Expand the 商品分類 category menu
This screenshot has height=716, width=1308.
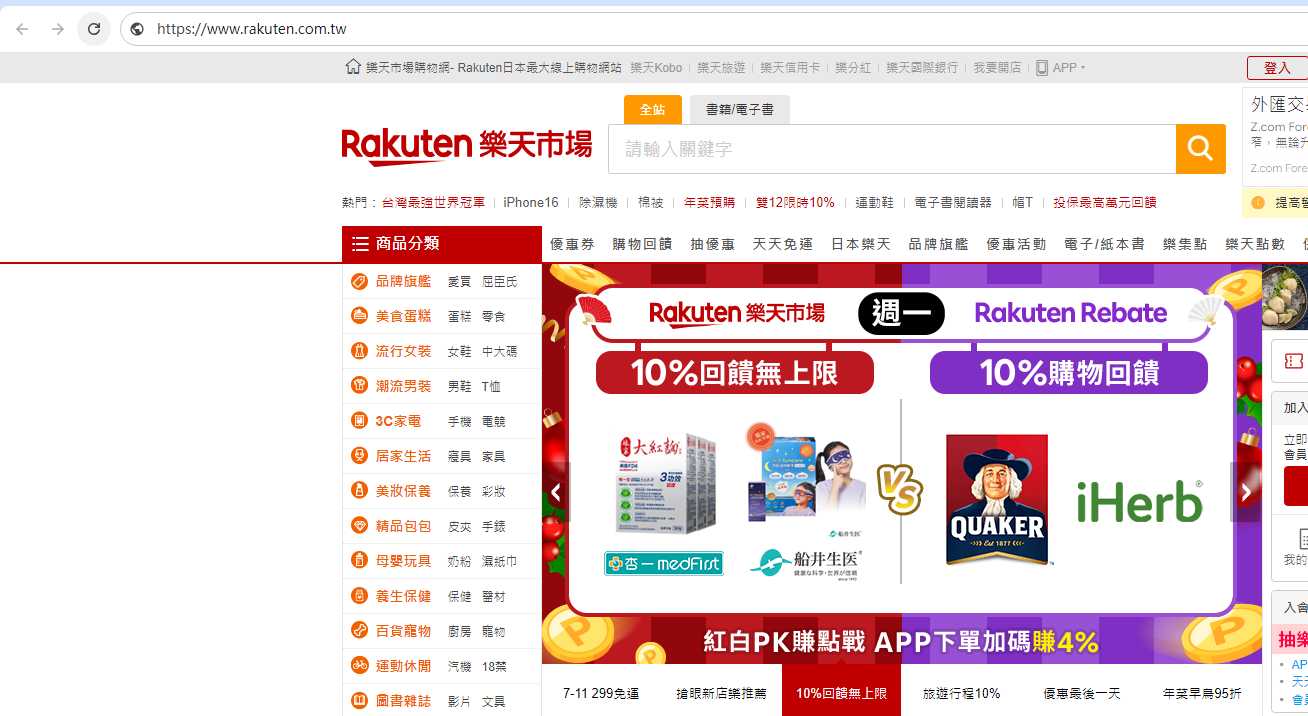tap(441, 244)
